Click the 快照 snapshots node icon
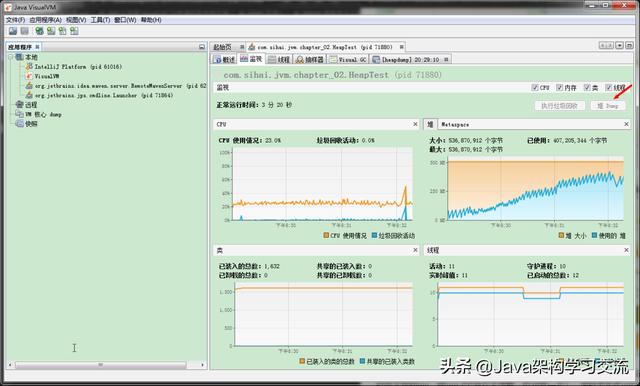 19,124
